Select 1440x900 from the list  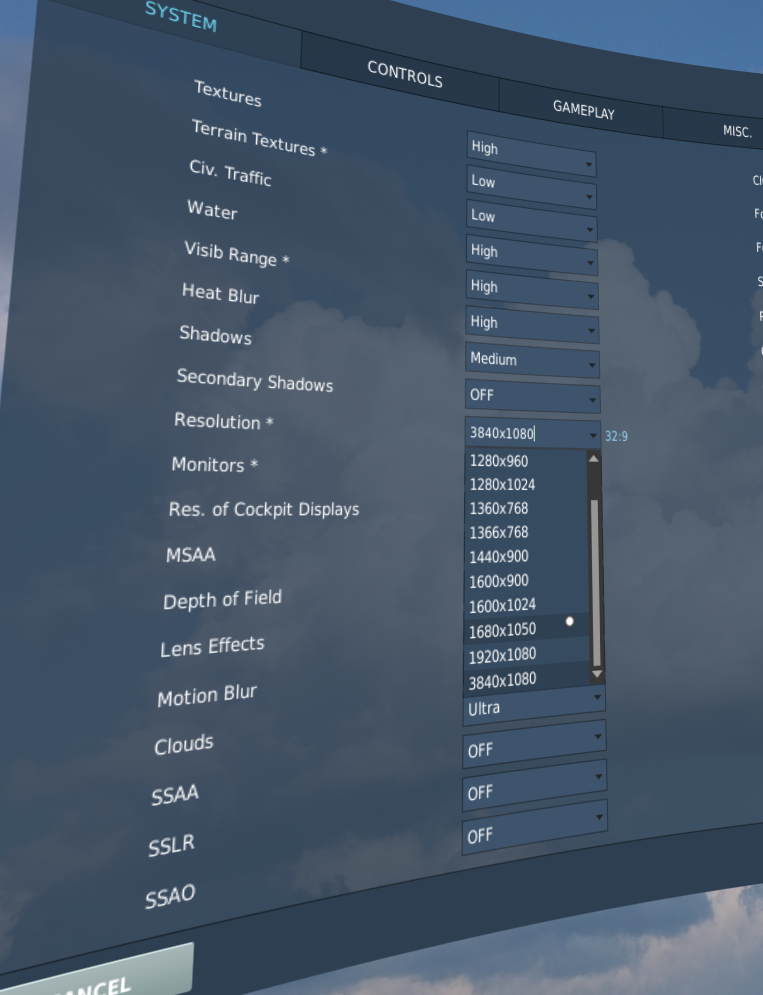click(x=526, y=557)
